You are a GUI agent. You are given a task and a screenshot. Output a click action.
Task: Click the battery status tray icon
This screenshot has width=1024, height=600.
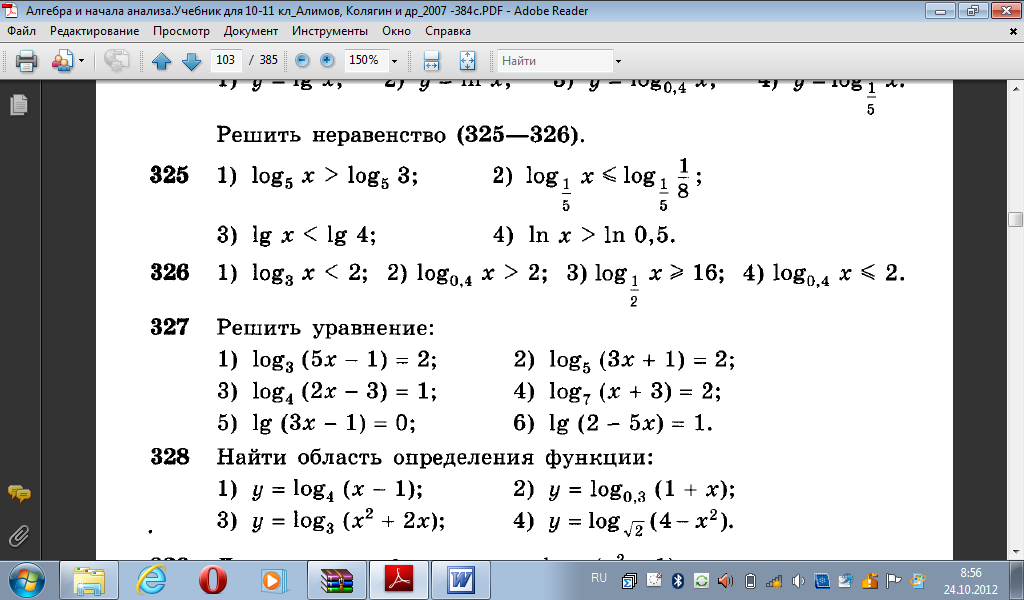click(750, 580)
